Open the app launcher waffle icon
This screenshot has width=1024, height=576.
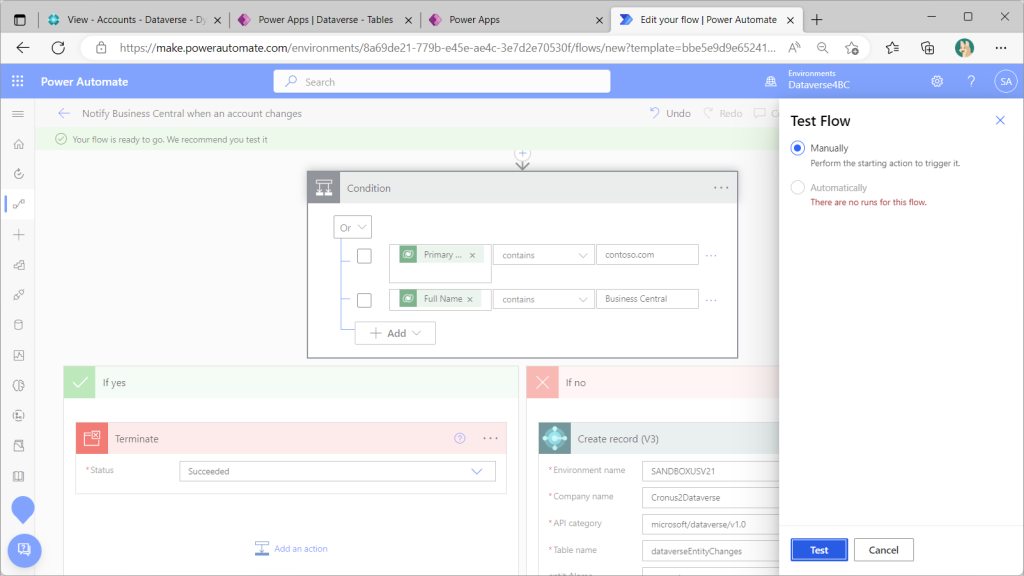(18, 81)
